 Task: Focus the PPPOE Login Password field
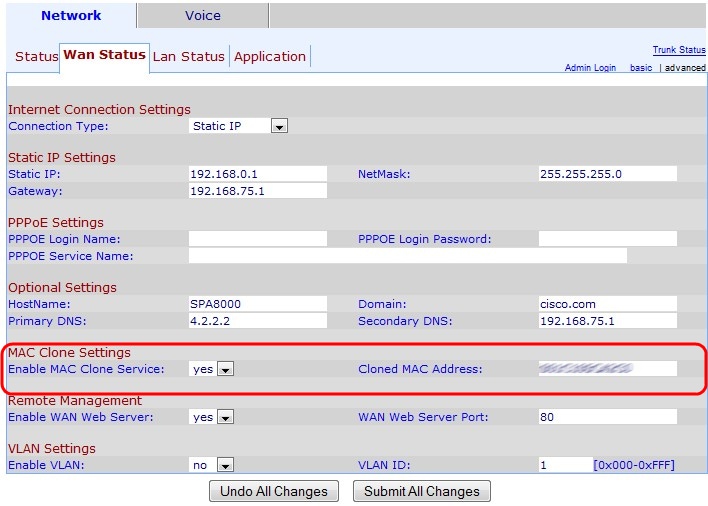point(608,239)
